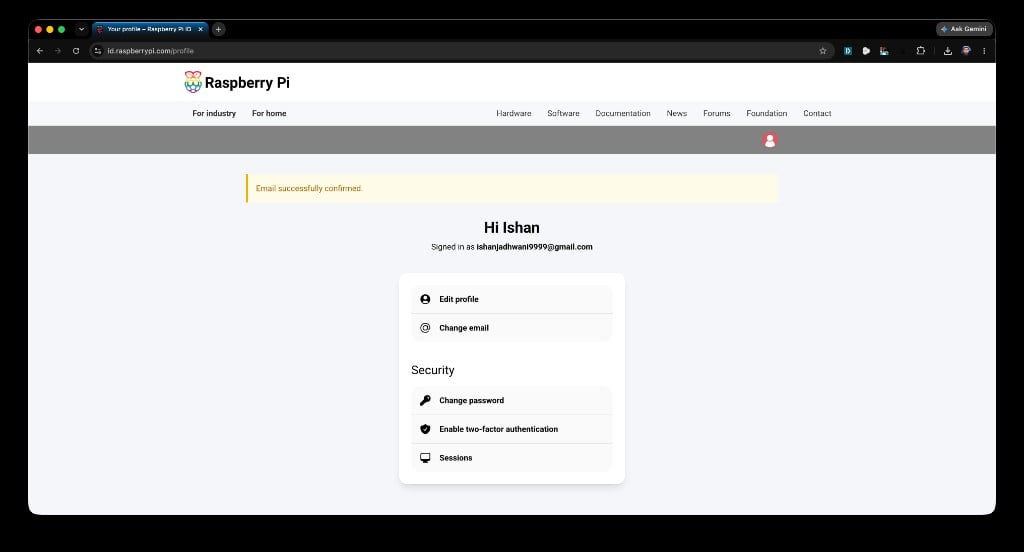Click the at-sign icon beside Change email
This screenshot has height=552, width=1024.
[x=425, y=328]
